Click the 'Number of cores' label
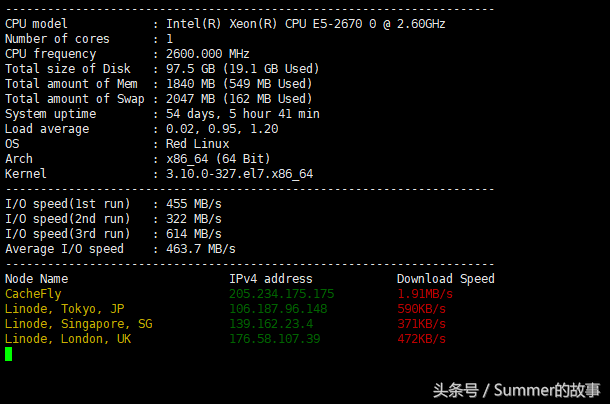The height and width of the screenshot is (404, 610). coord(57,39)
